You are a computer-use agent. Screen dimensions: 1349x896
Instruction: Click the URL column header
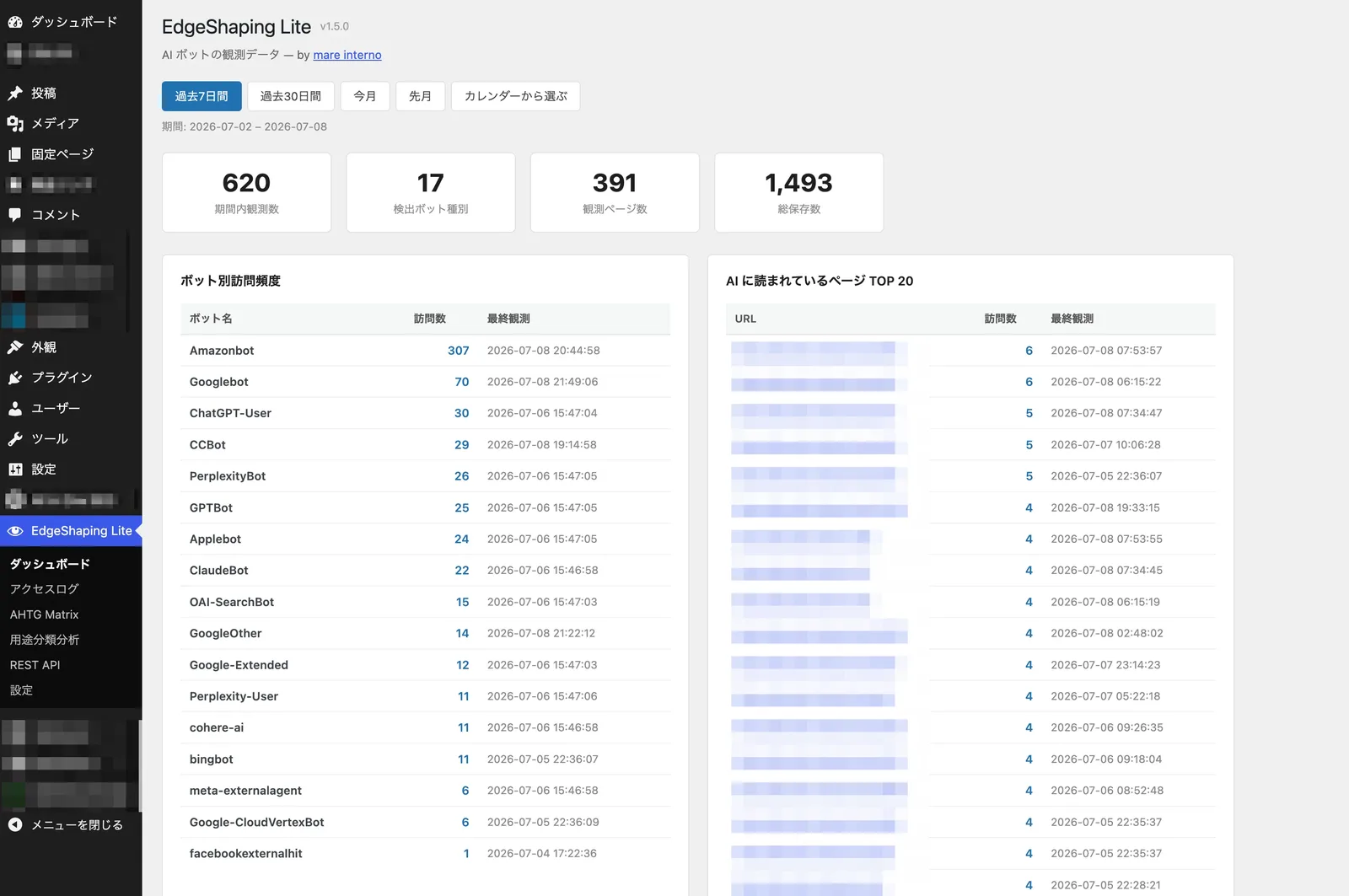745,319
